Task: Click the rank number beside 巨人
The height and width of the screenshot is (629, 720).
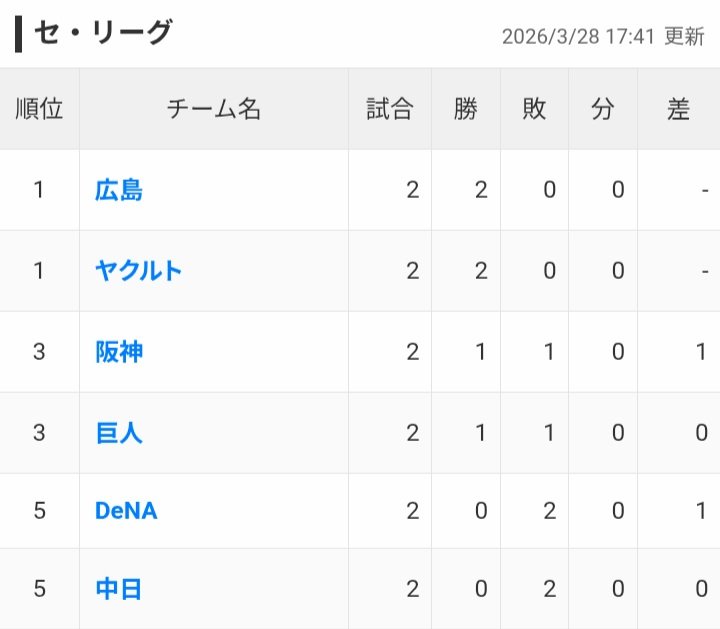Action: coord(39,433)
